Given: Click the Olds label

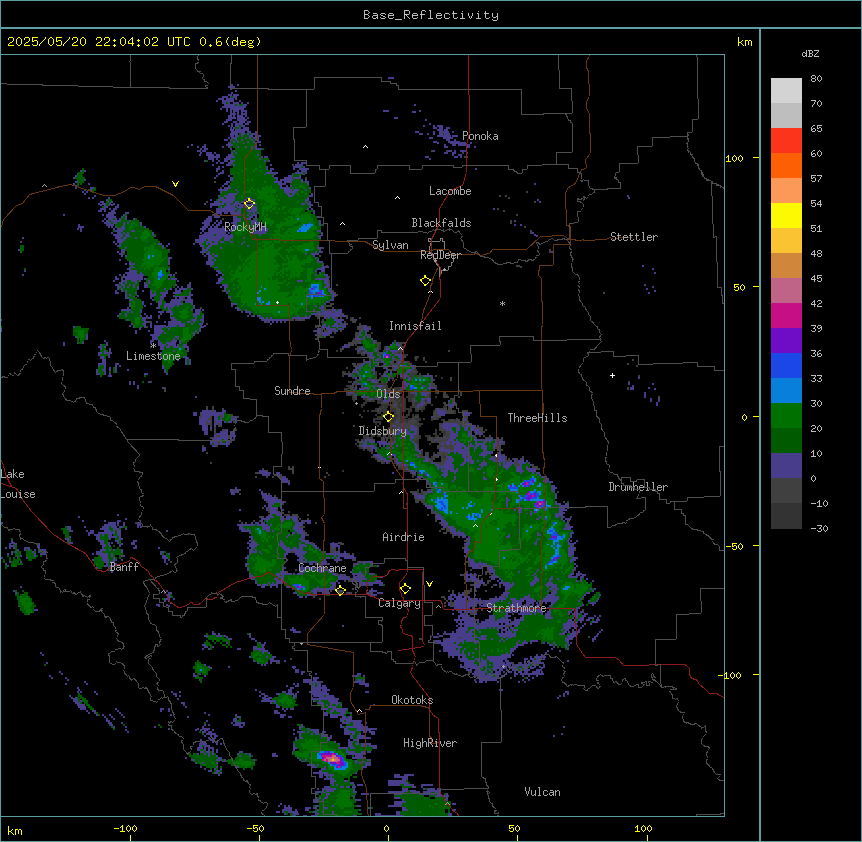Looking at the screenshot, I should click(388, 394).
